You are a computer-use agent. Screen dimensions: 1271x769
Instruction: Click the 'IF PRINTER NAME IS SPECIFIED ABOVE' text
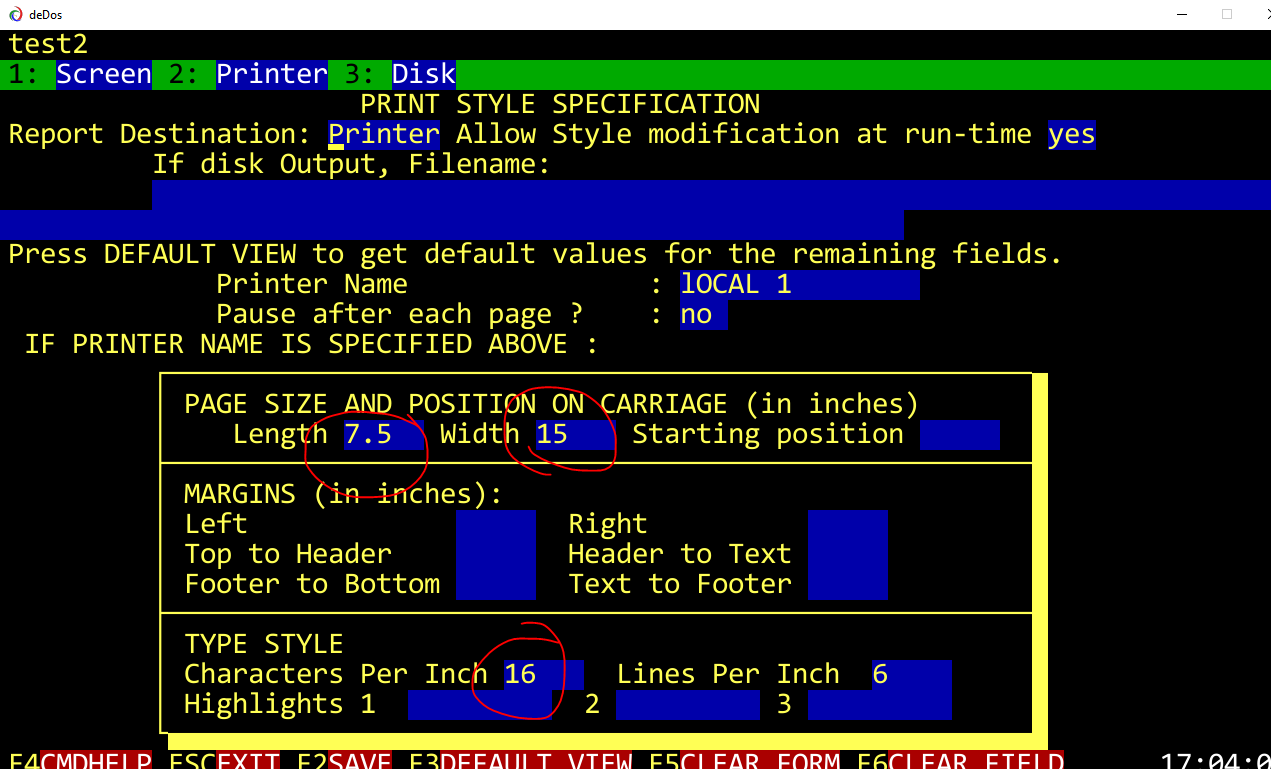311,345
